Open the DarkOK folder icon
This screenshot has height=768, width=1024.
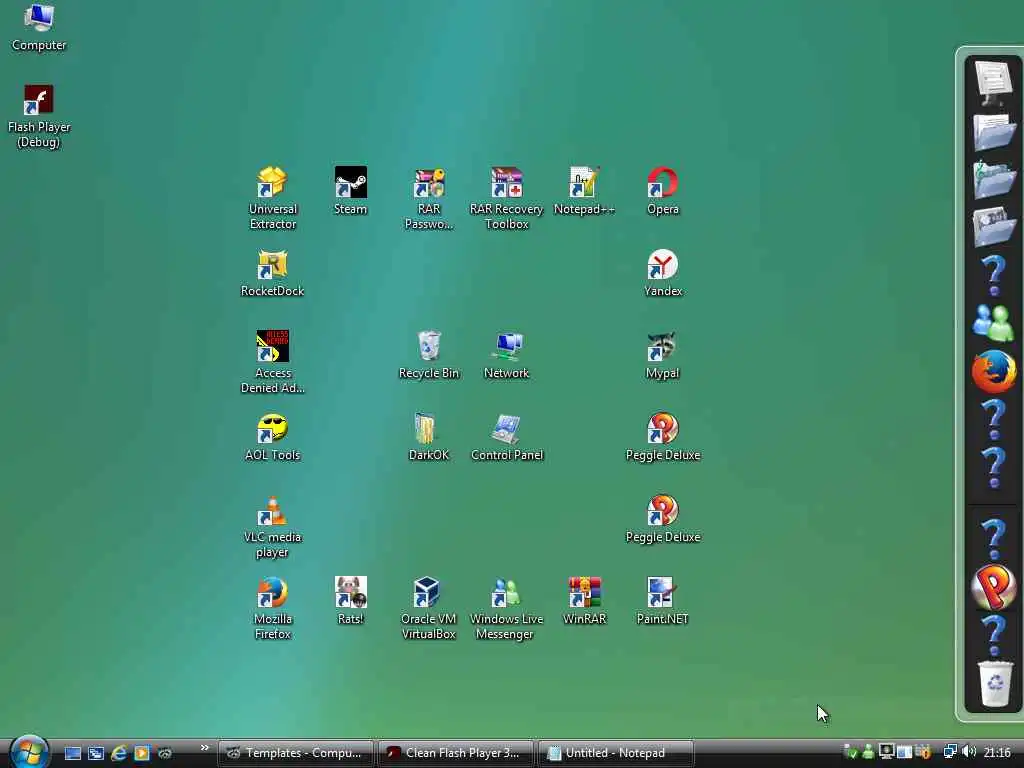click(x=428, y=437)
